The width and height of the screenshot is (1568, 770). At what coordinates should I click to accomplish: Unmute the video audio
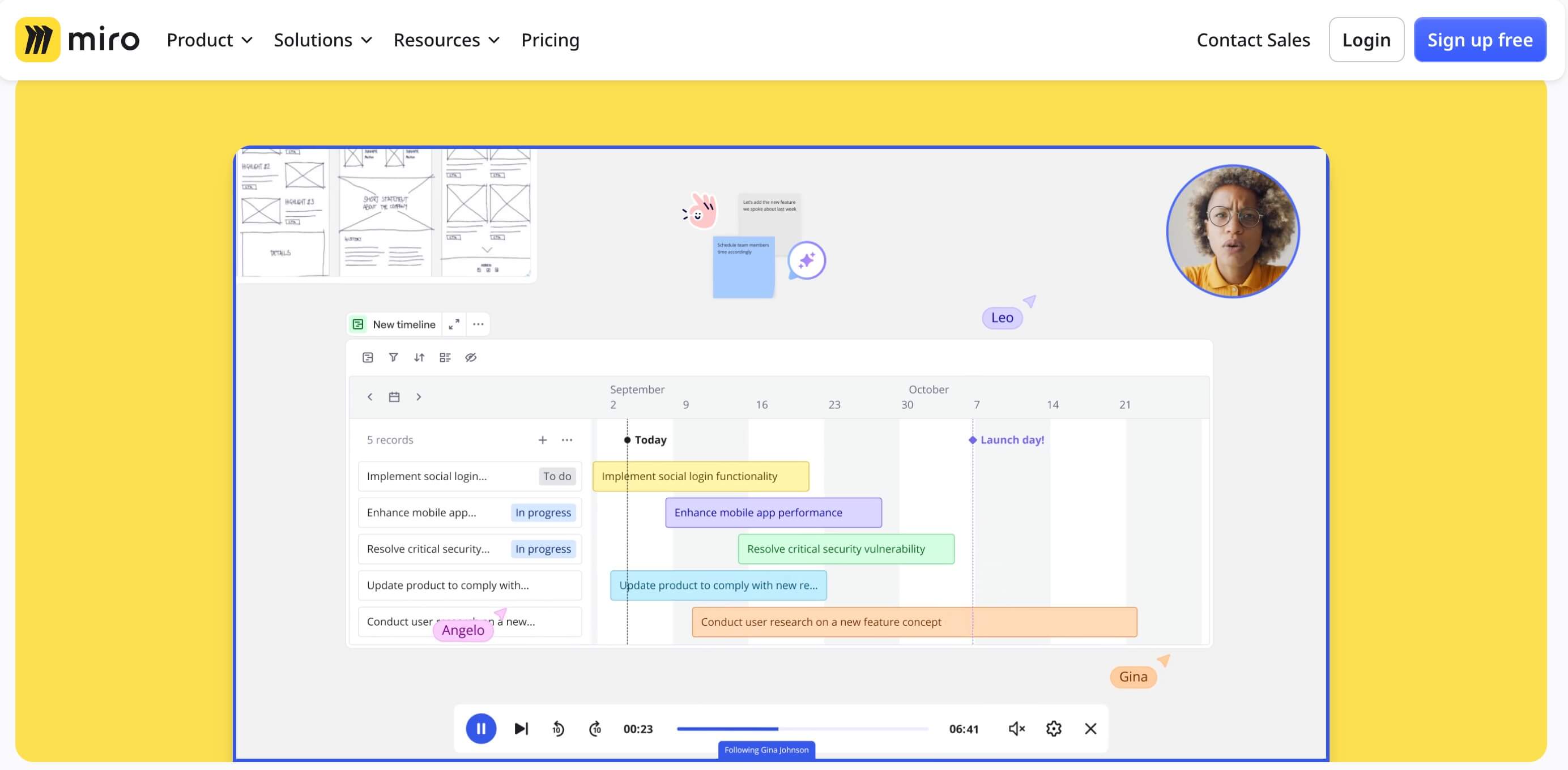[x=1016, y=728]
